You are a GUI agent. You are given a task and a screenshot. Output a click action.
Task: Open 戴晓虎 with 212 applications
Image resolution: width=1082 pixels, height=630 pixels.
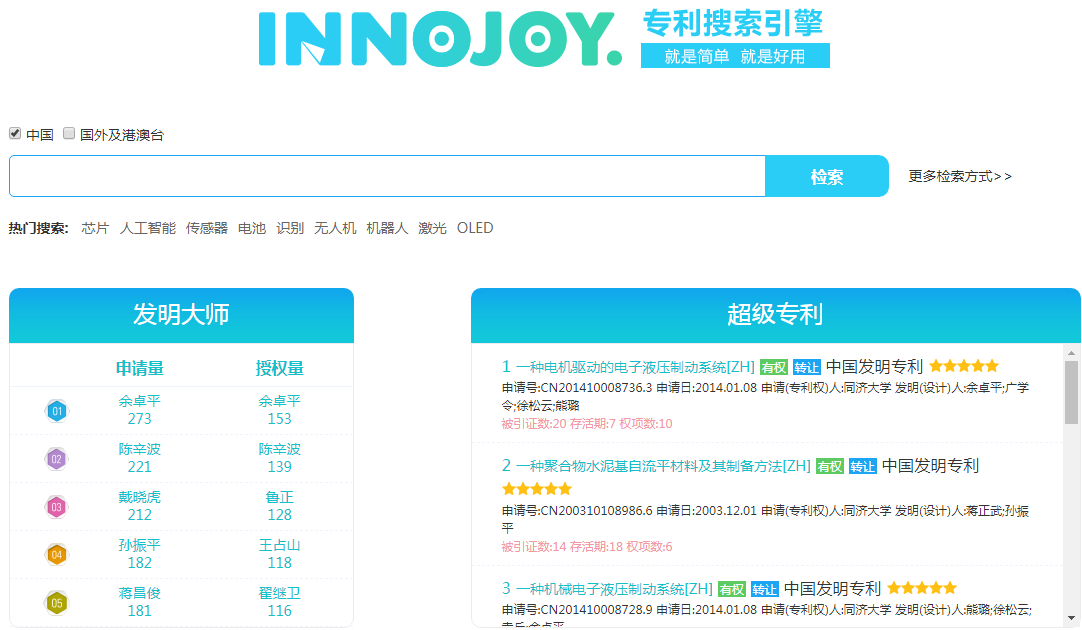point(139,506)
